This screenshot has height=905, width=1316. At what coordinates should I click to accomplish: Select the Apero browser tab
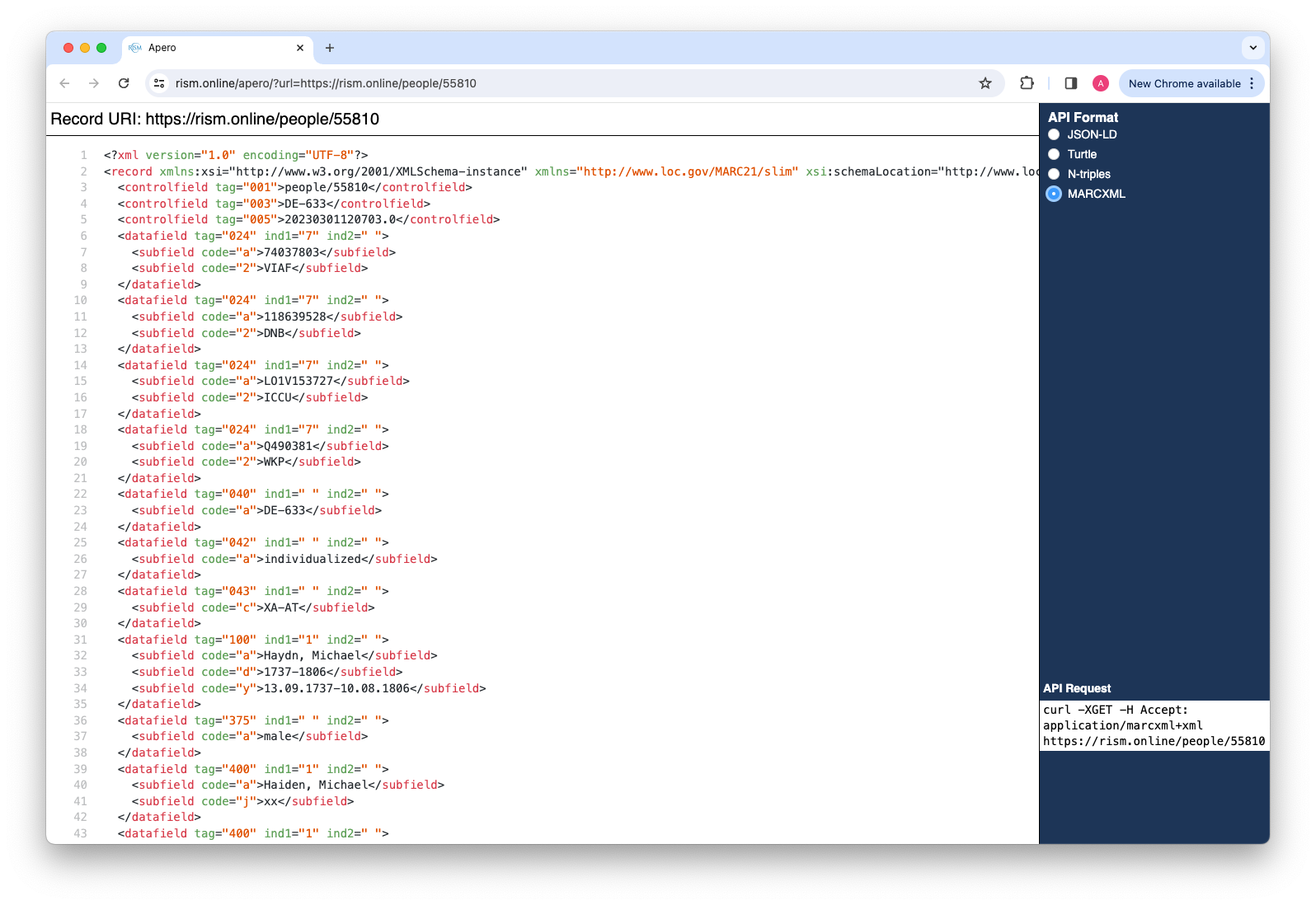point(218,48)
